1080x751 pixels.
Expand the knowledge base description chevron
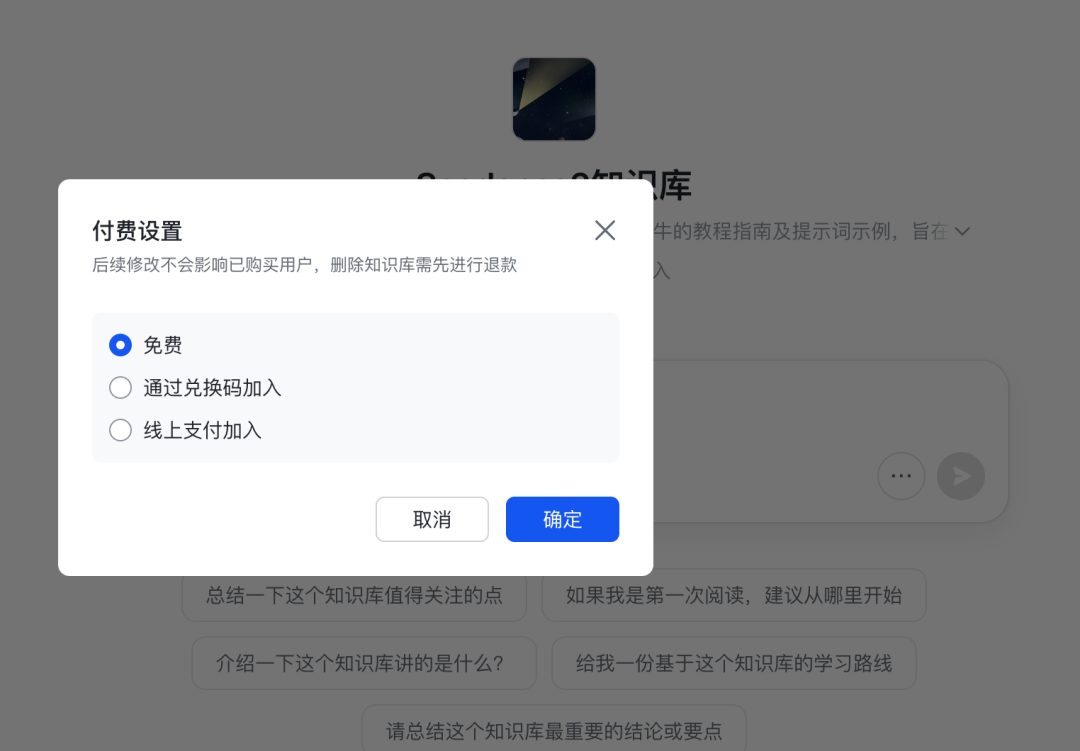click(x=963, y=232)
